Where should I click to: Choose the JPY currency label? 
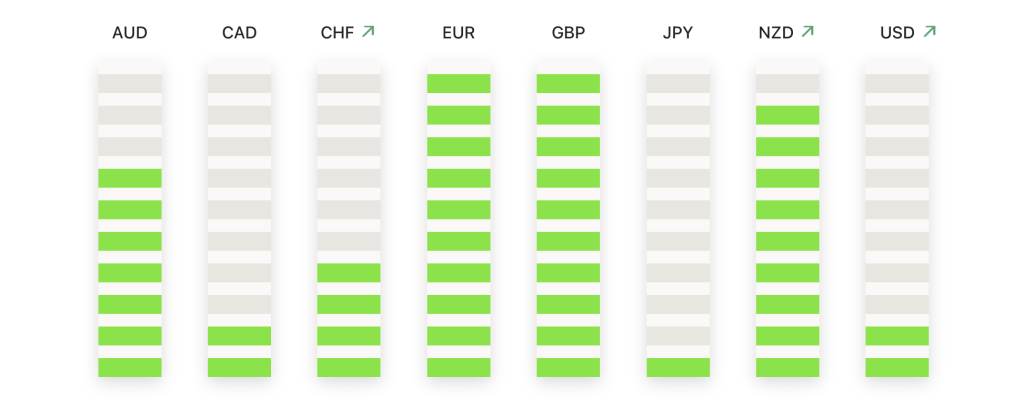[678, 33]
